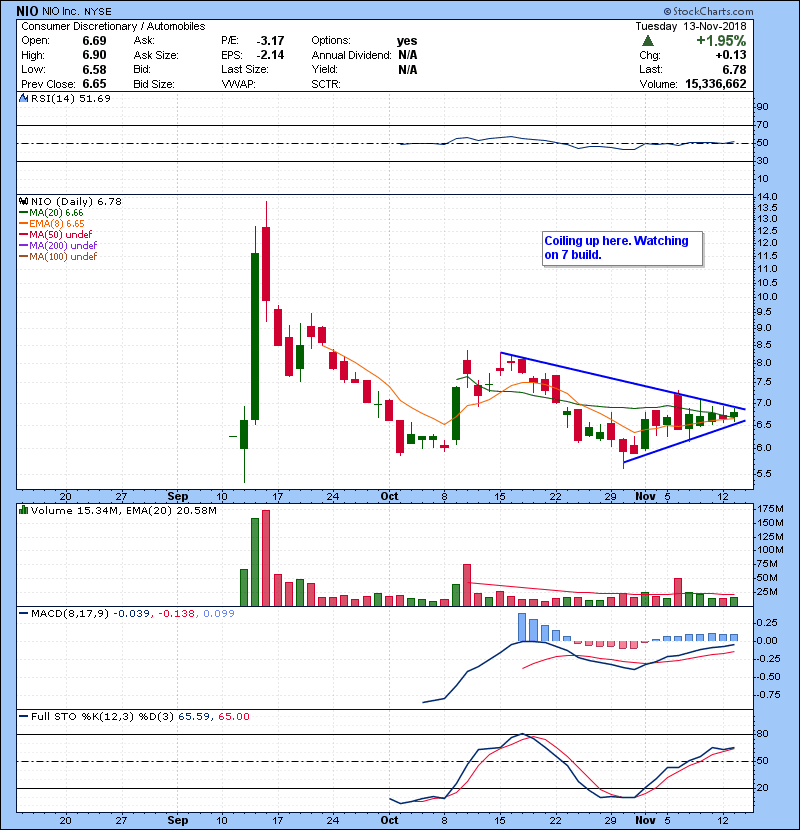Click the 'Consumer Discretionary / Automobiles' sector text

pos(113,26)
